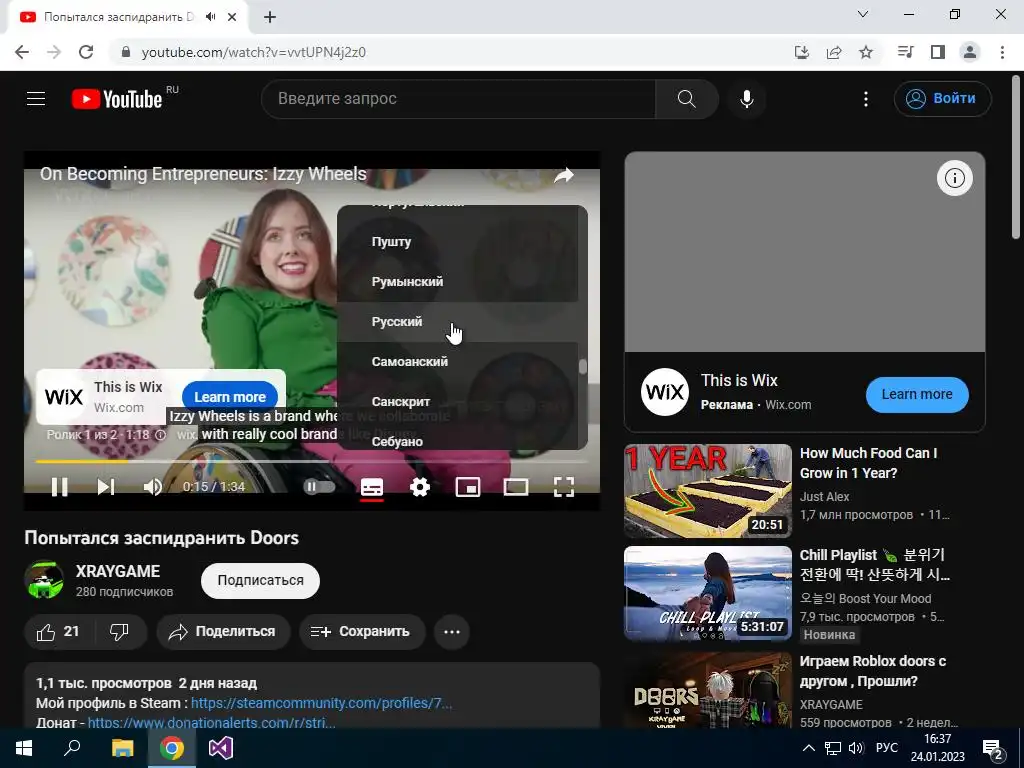The width and height of the screenshot is (1024, 768).
Task: Click ad info icon near Ролик 1 из 2
Action: click(x=161, y=434)
